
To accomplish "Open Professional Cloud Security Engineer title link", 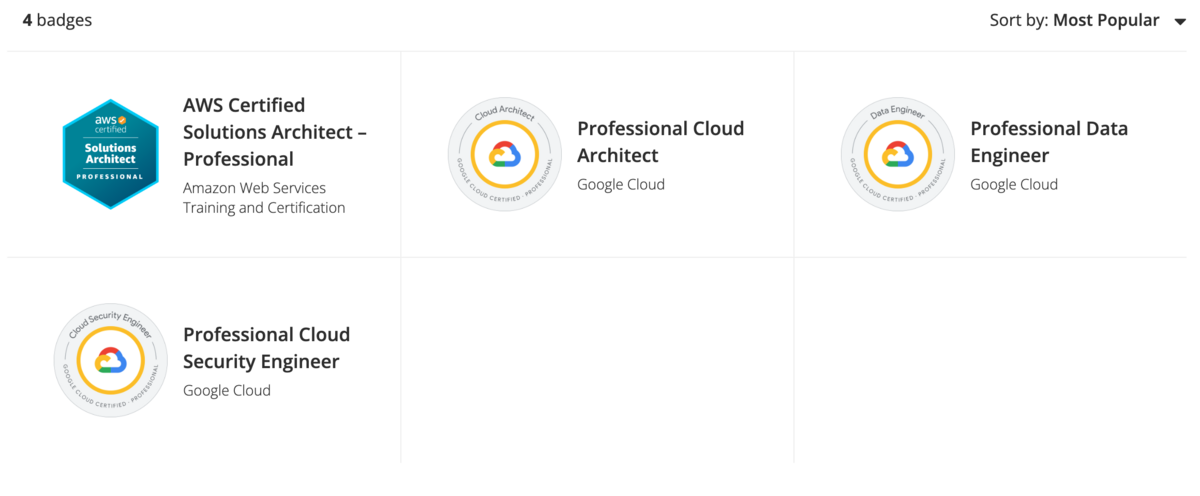I will click(x=266, y=348).
